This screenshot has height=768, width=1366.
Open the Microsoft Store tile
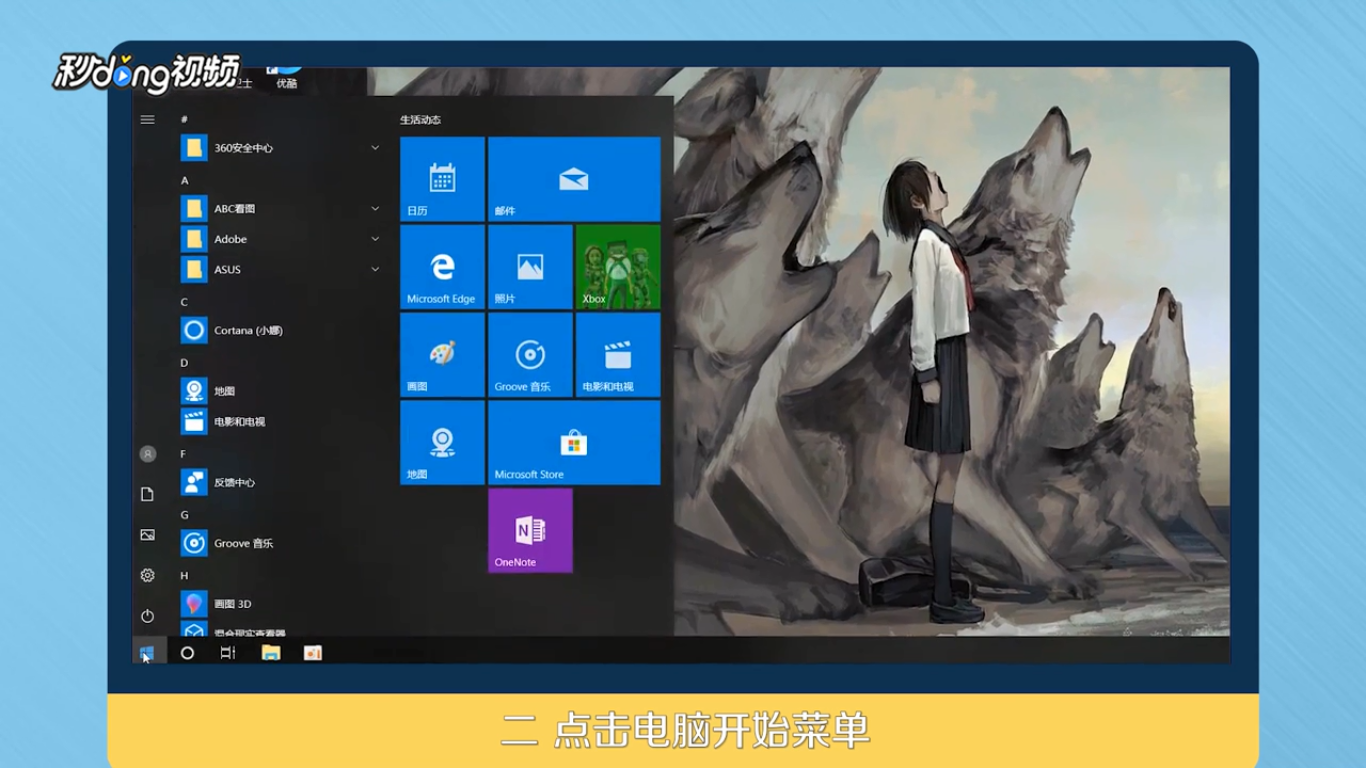point(574,443)
